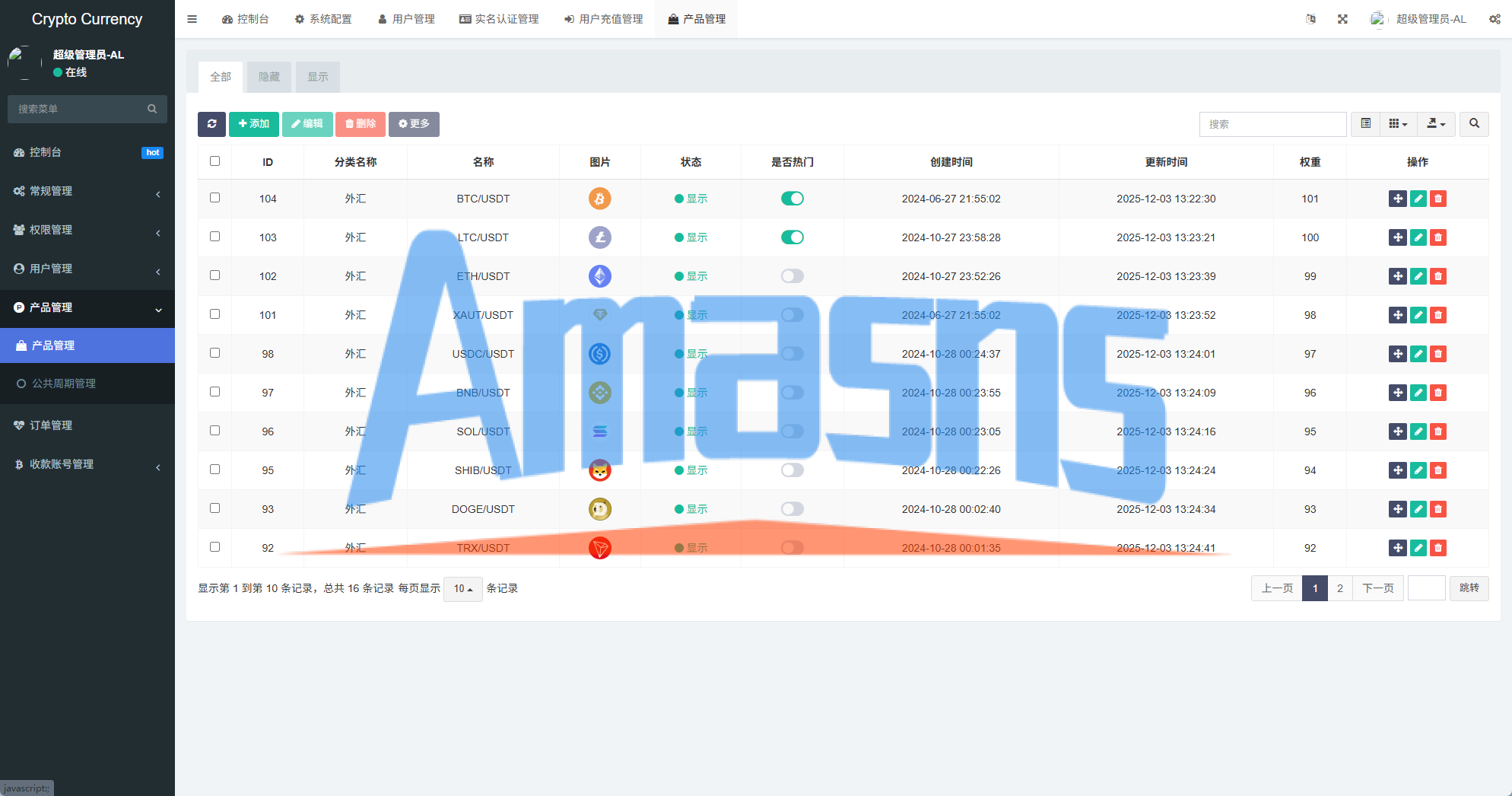Click the green 添加 button
The width and height of the screenshot is (1512, 796).
pos(254,124)
